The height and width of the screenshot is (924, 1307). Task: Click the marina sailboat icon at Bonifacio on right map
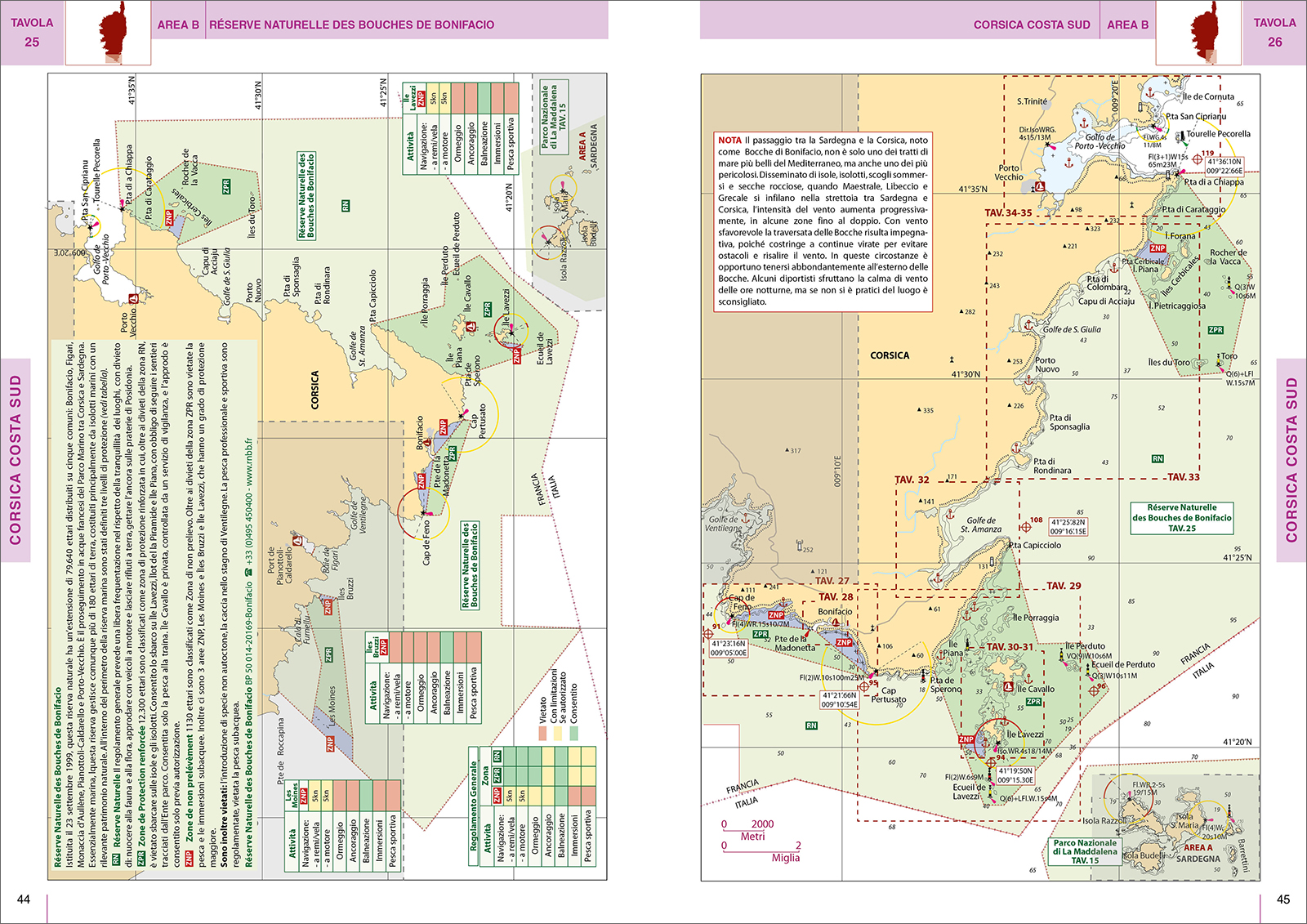836,623
